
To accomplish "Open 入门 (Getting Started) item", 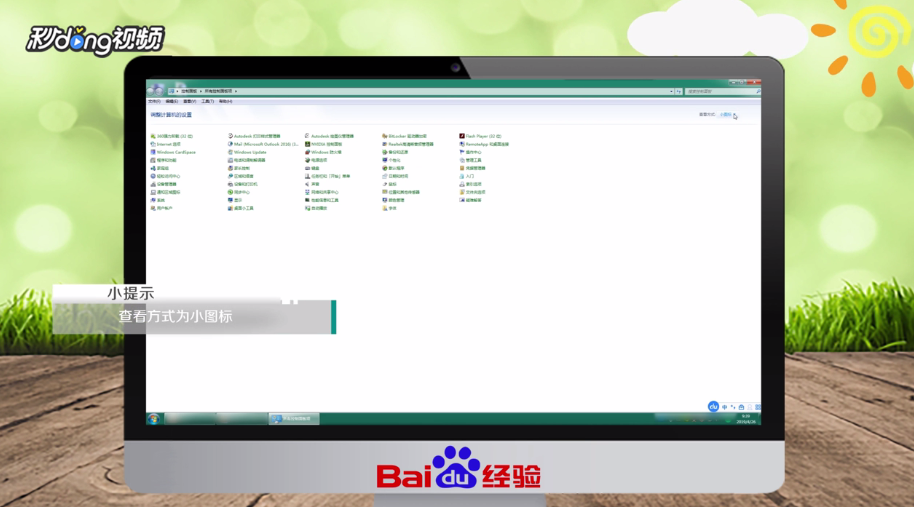I will pos(466,176).
